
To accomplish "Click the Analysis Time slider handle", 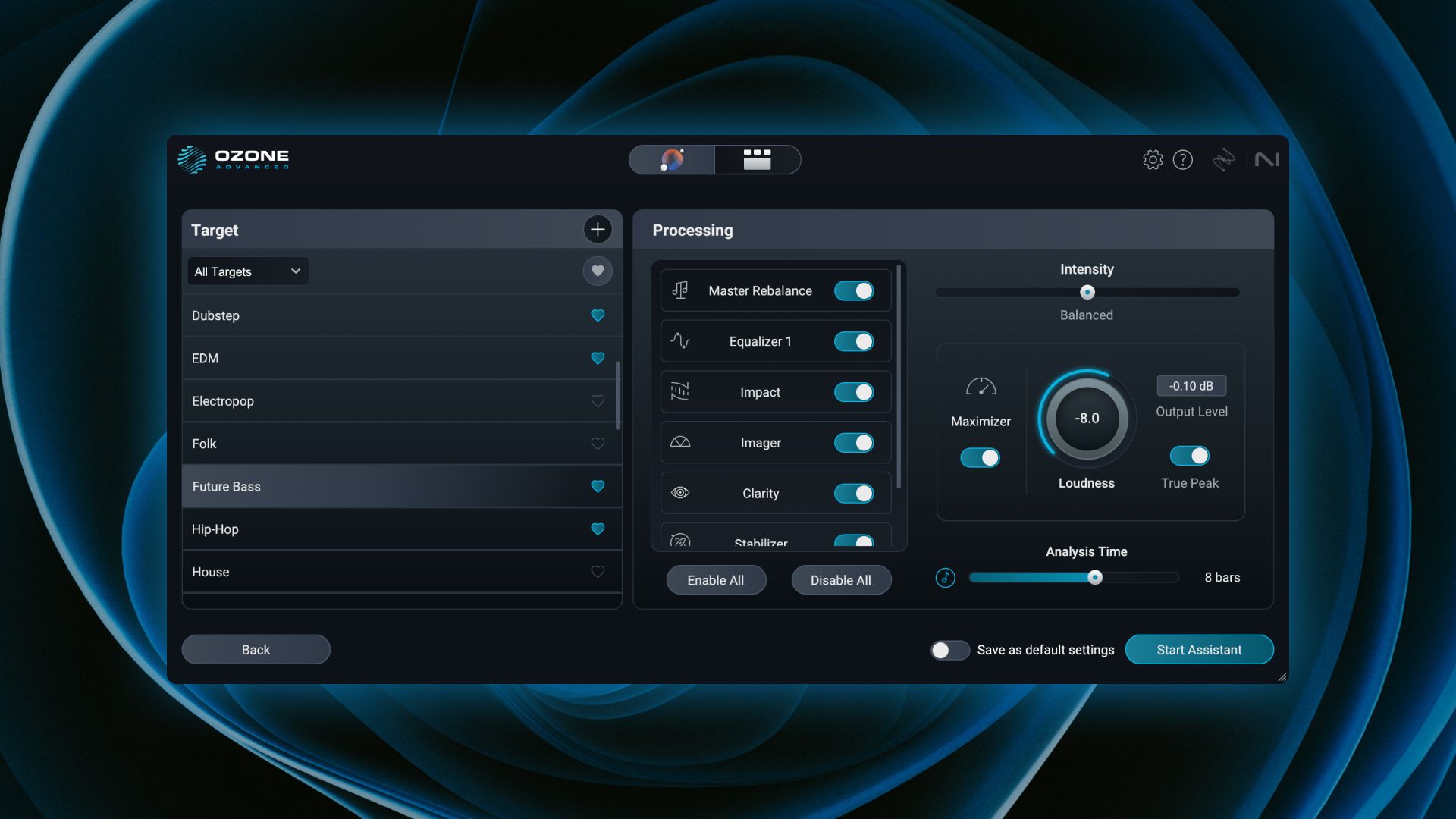I will click(x=1095, y=578).
